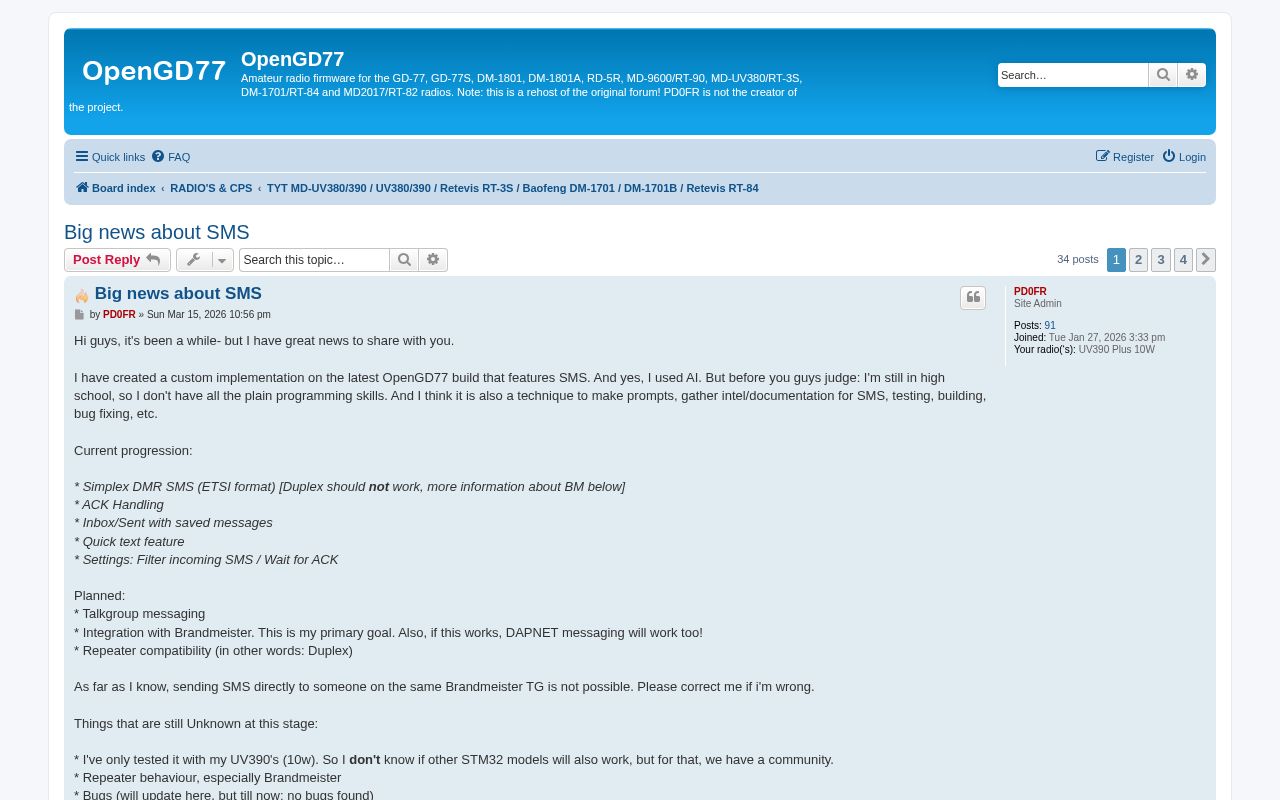Click the header search magnifier button
The image size is (1280, 800).
click(x=1163, y=75)
